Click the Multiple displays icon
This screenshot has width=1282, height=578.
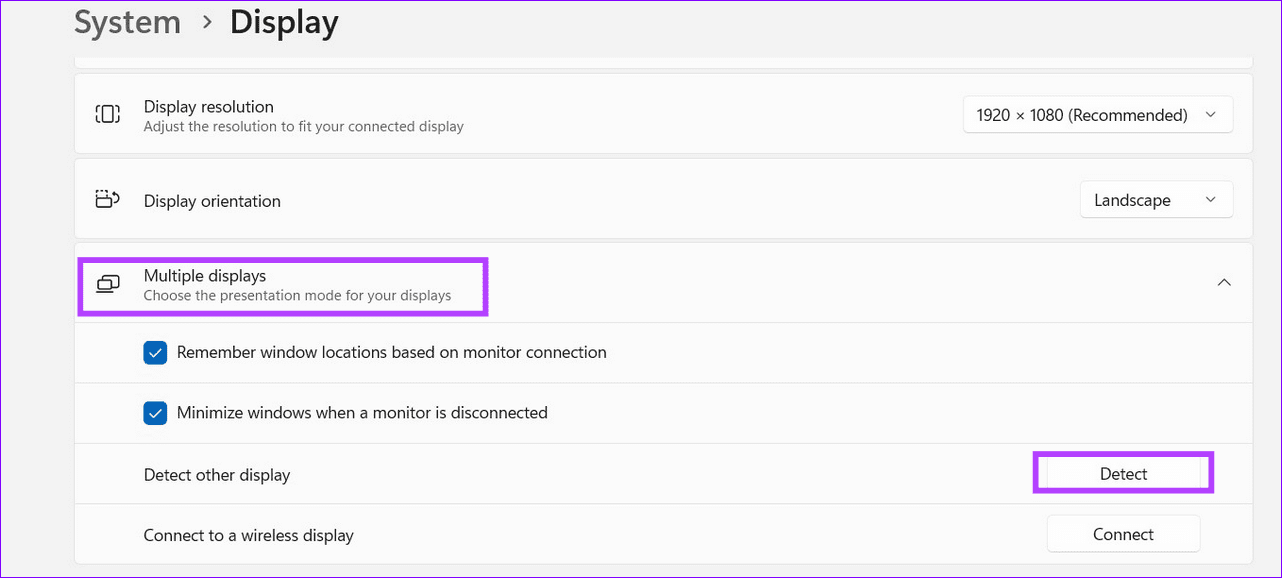[107, 284]
